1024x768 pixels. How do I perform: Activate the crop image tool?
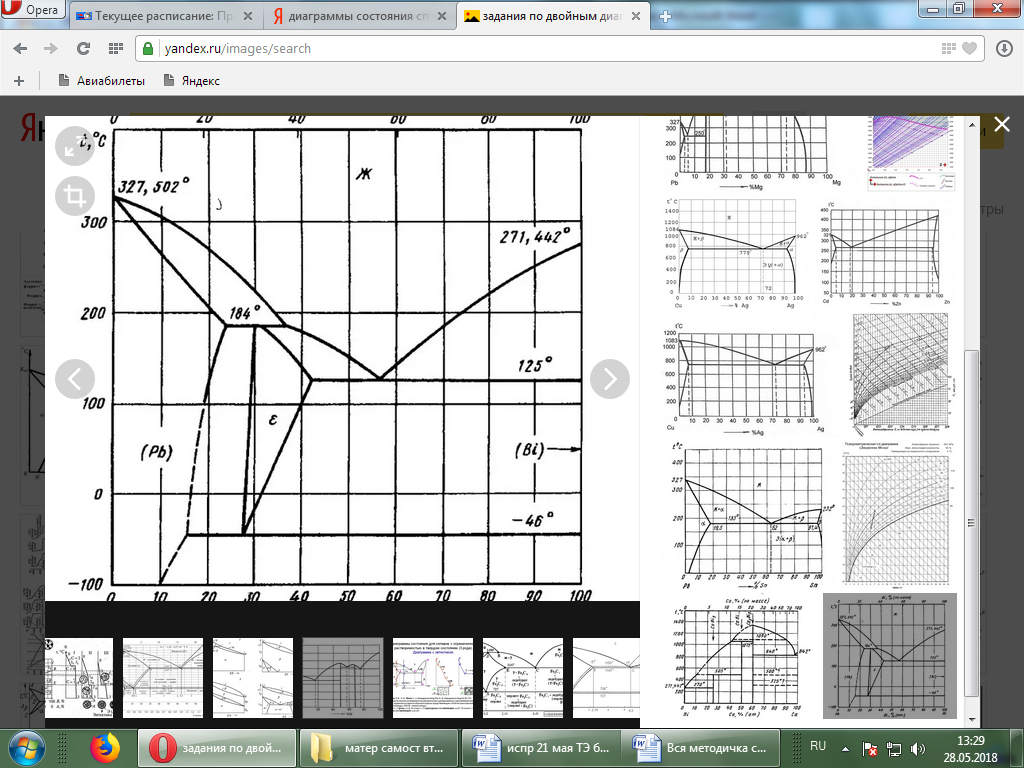[74, 196]
